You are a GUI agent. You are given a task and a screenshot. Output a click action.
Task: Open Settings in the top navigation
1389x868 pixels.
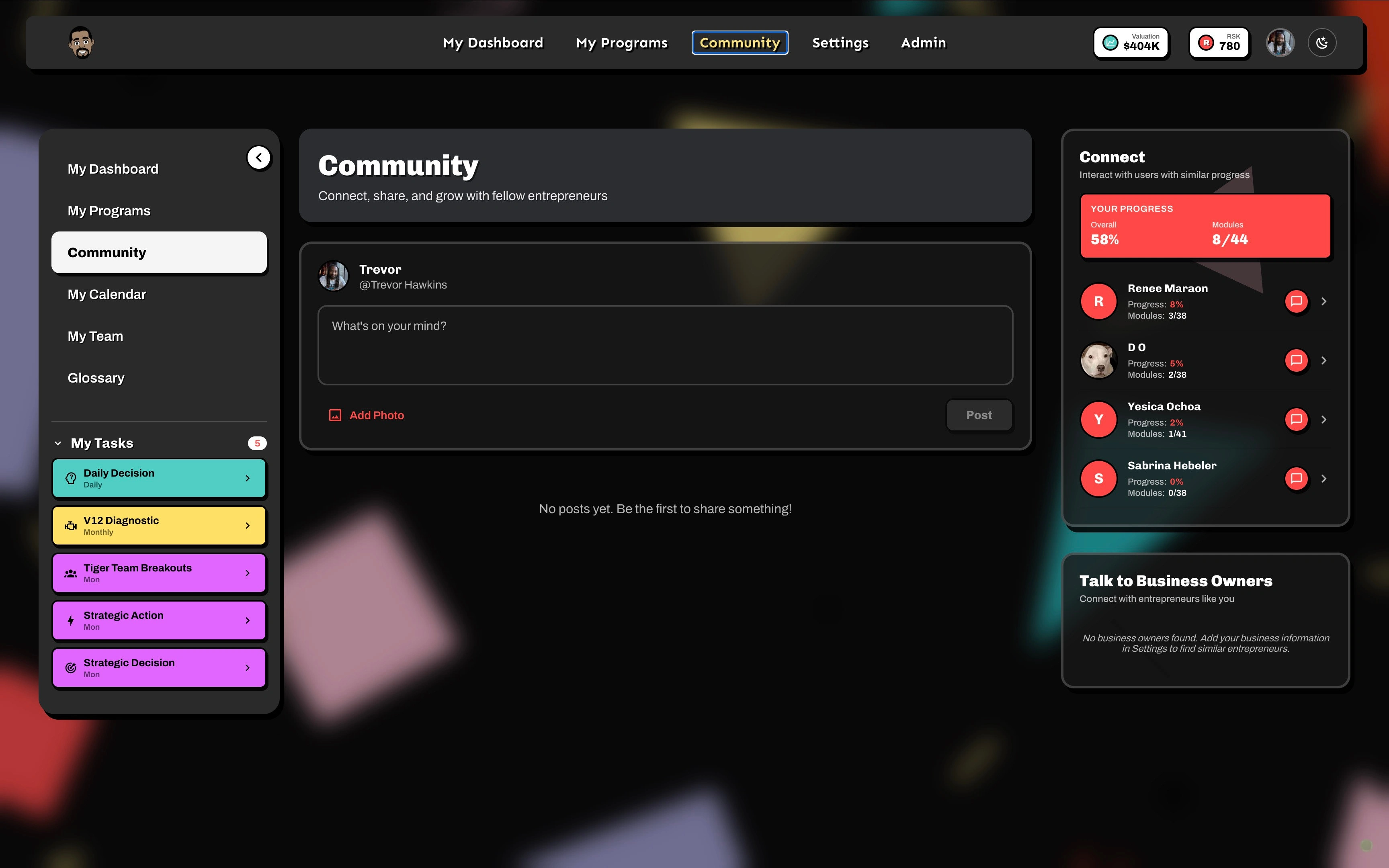(840, 43)
